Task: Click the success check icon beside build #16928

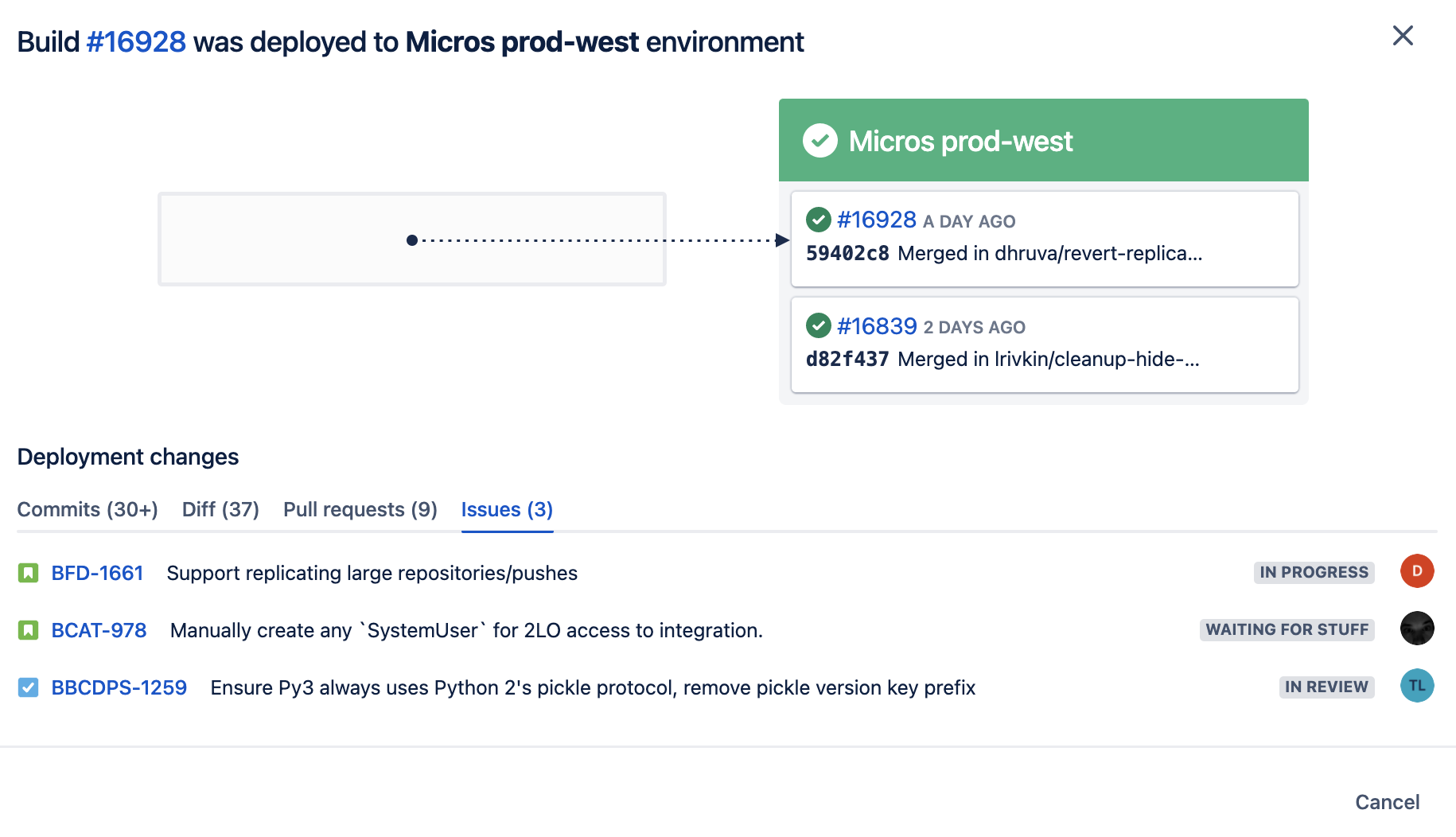Action: tap(818, 220)
